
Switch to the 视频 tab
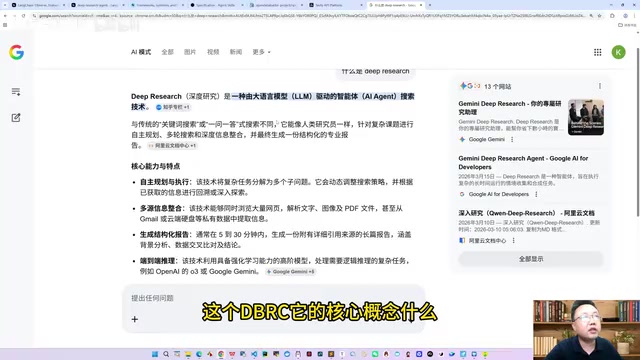coord(213,52)
